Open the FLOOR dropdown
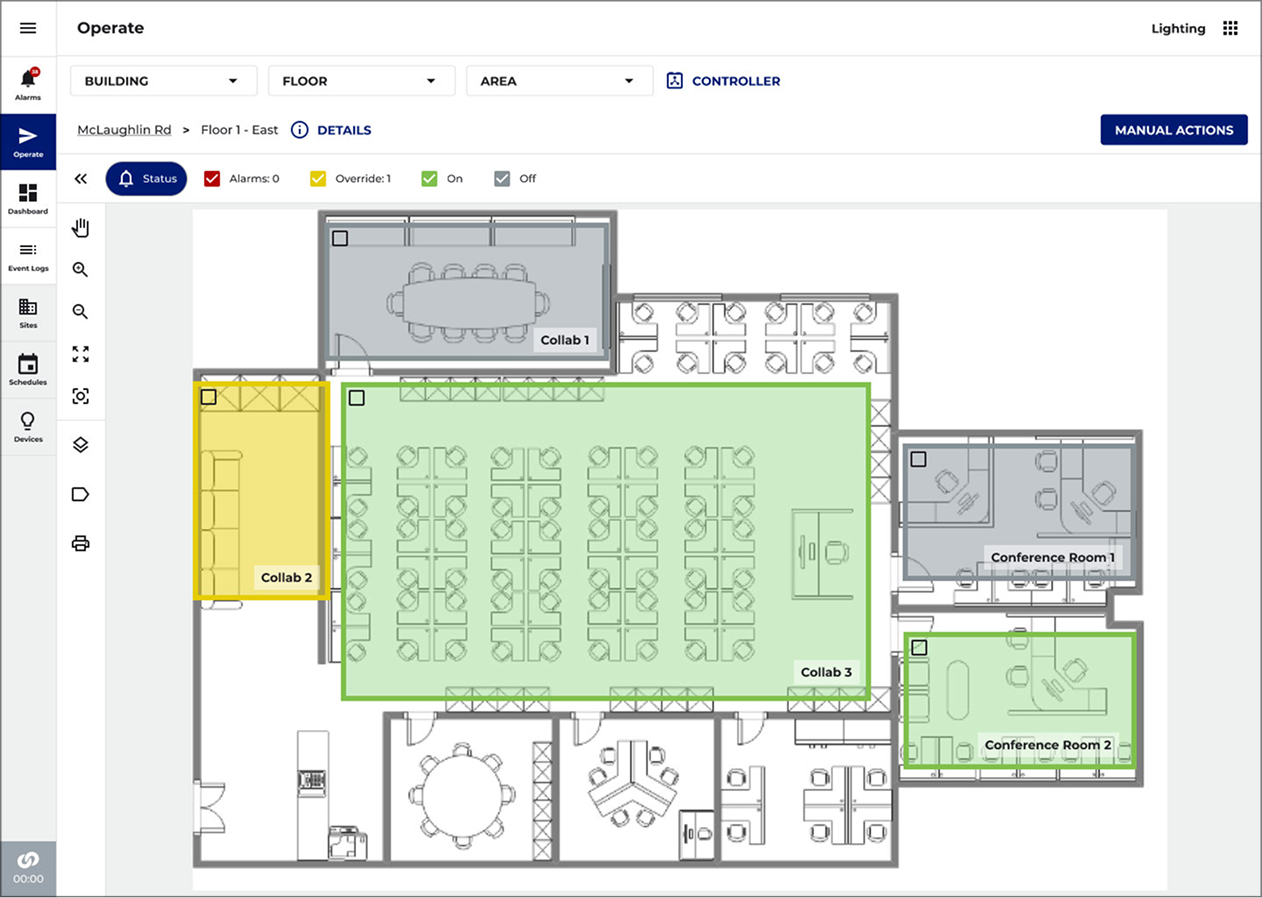 click(361, 81)
